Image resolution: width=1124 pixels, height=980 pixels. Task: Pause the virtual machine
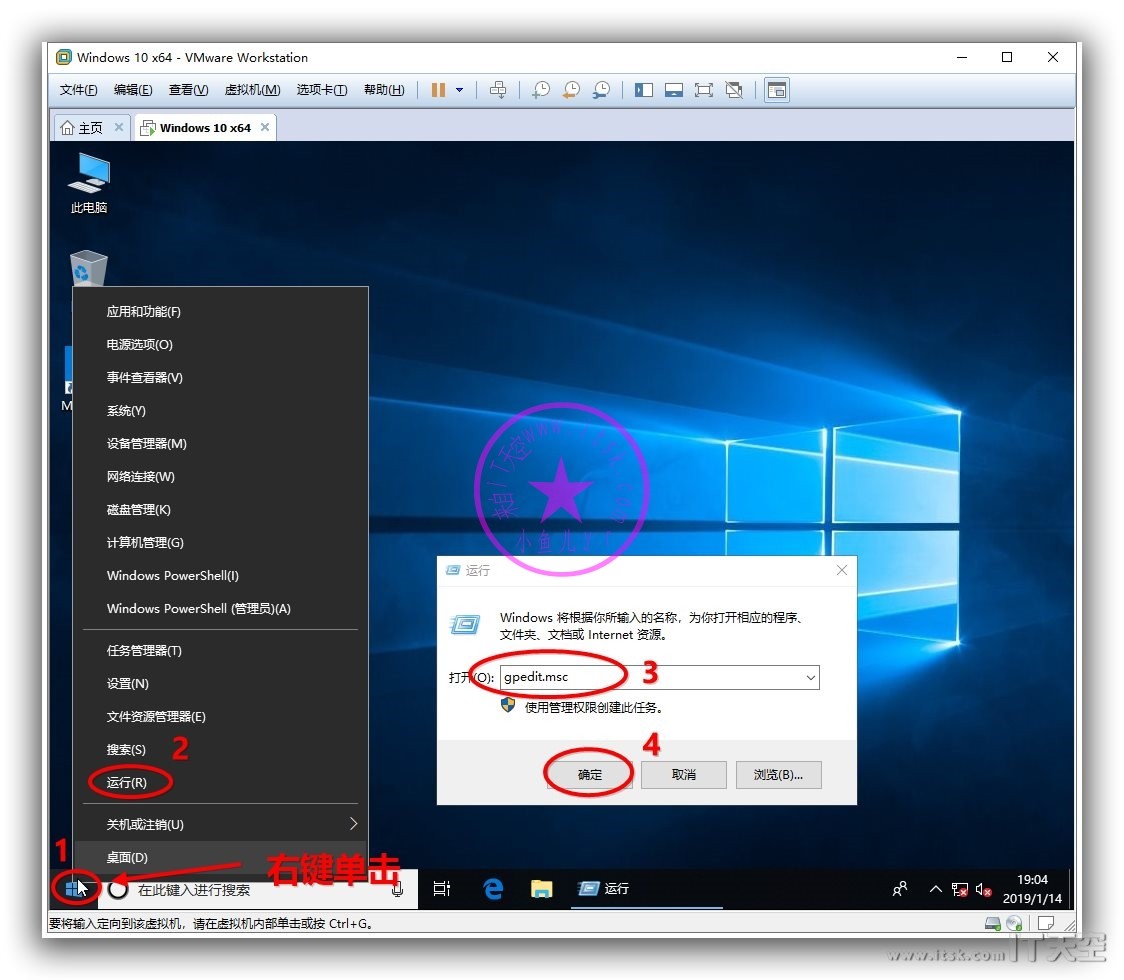tap(438, 90)
